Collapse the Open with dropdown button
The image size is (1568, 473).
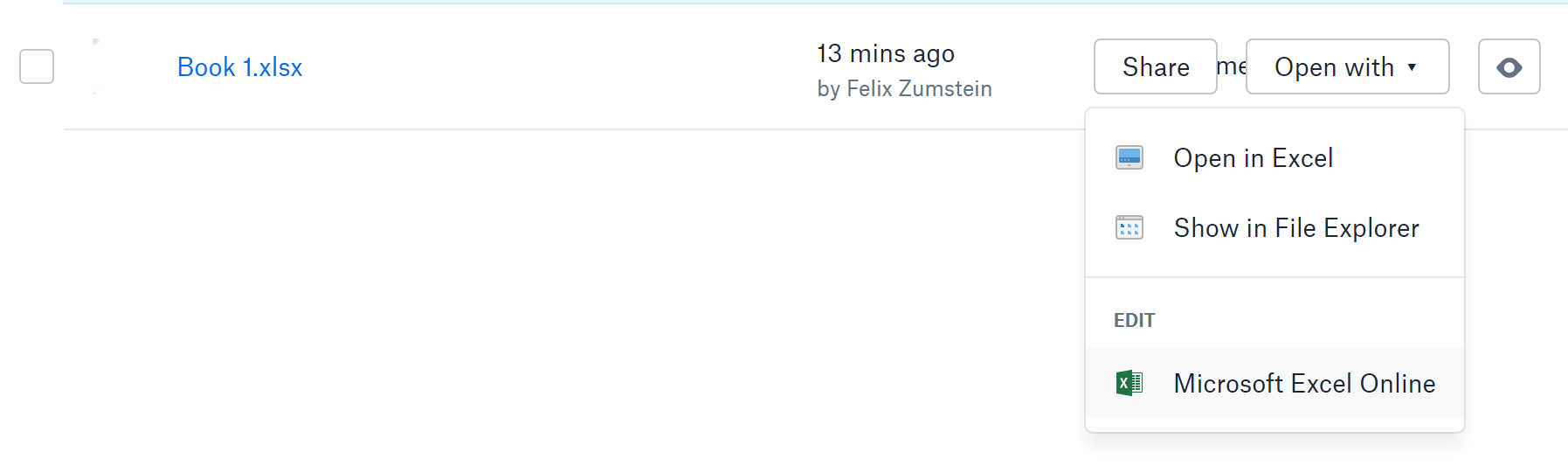tap(1333, 67)
